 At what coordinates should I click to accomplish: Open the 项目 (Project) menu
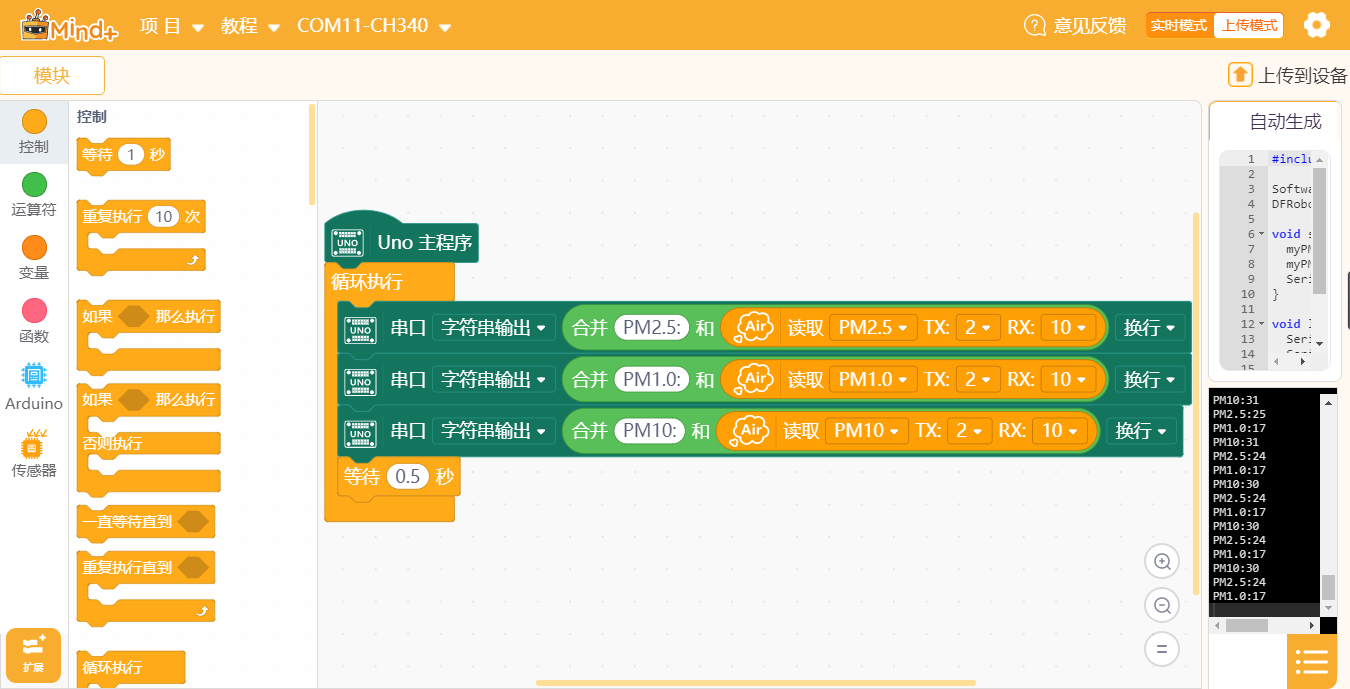tap(172, 26)
